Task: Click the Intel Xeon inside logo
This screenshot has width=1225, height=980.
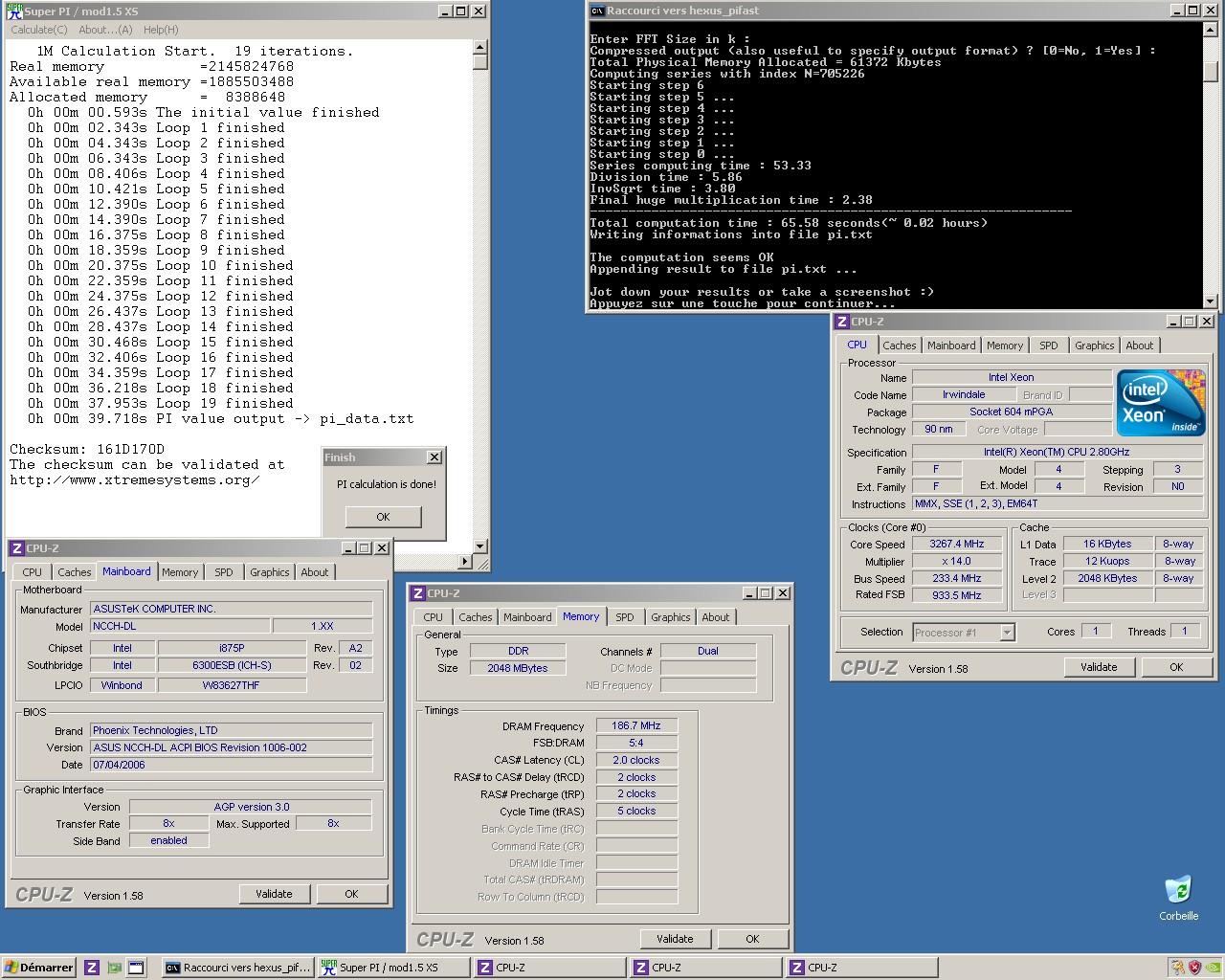Action: (1161, 403)
